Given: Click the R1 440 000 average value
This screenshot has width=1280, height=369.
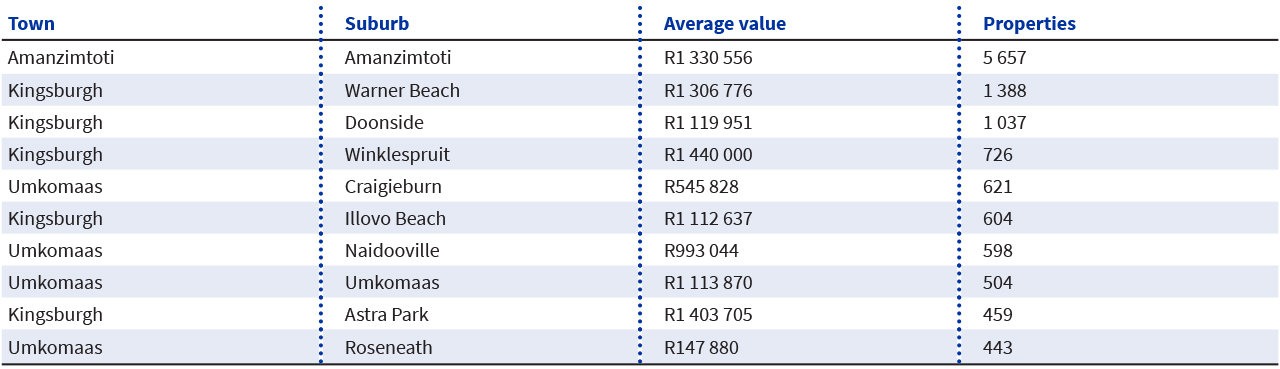Looking at the screenshot, I should pyautogui.click(x=708, y=155).
